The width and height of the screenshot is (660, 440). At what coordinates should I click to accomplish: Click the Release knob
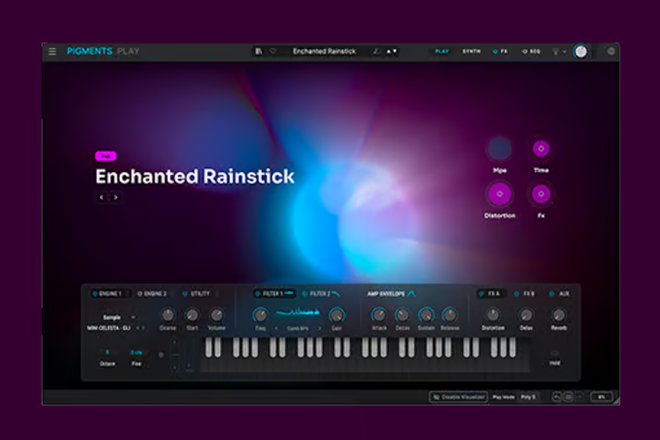450,315
